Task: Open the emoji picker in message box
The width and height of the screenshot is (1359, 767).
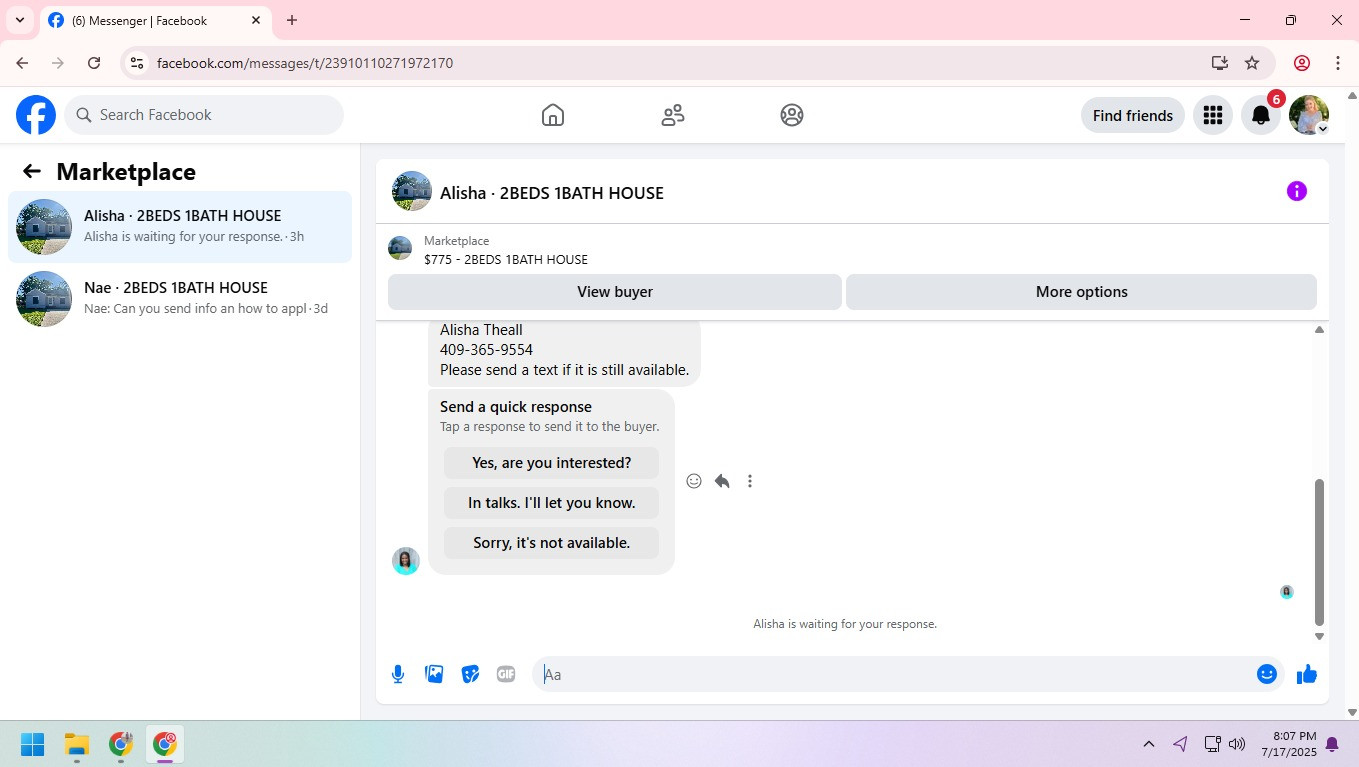Action: [x=1267, y=674]
